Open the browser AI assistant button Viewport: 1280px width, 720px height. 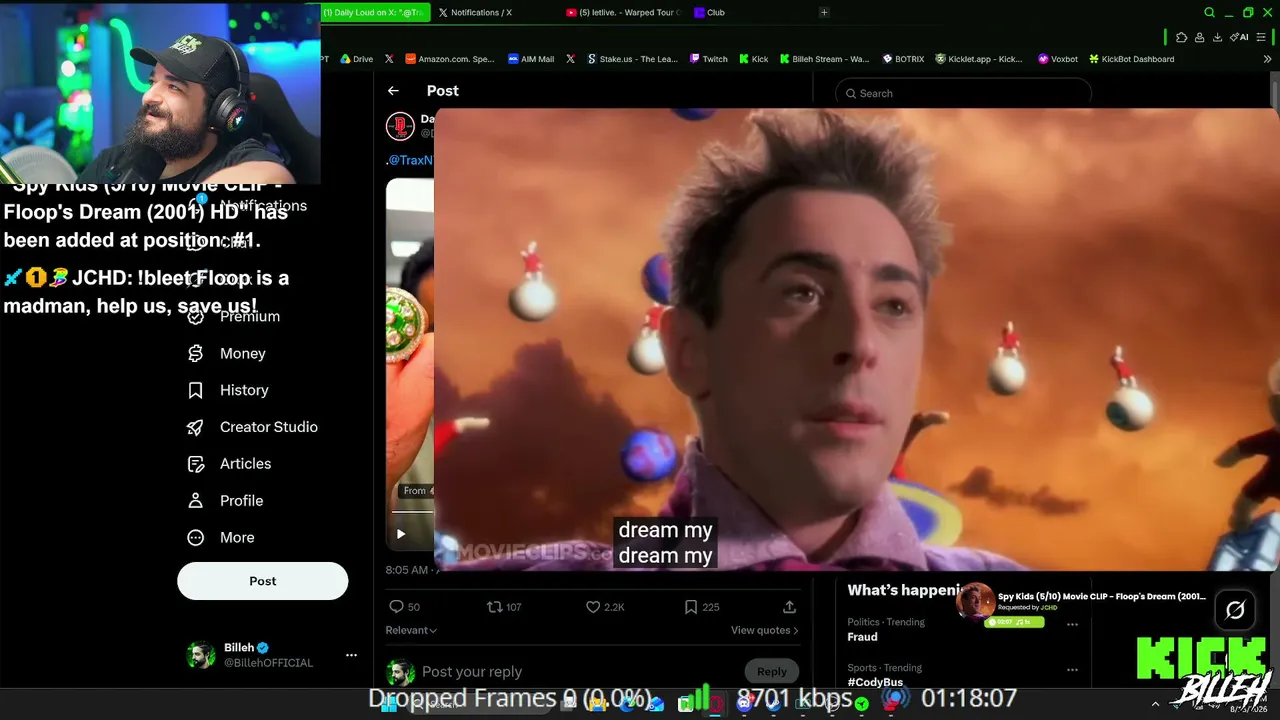click(x=1240, y=37)
